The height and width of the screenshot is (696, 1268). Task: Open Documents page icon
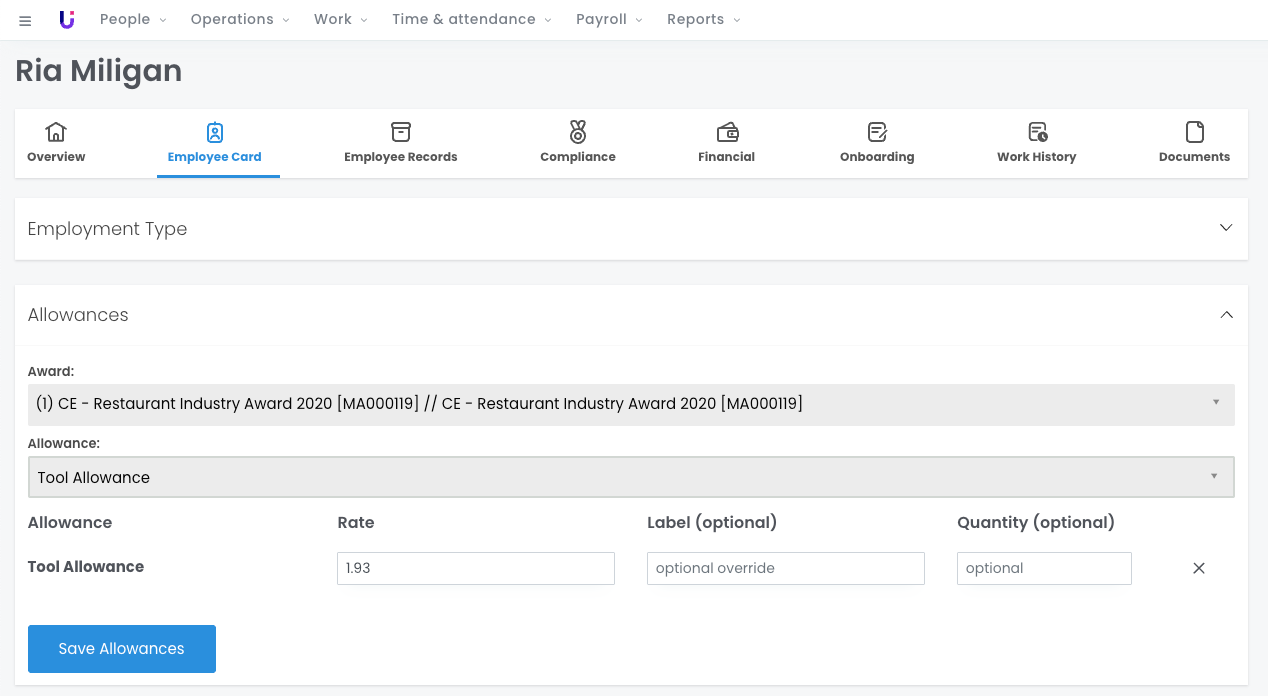click(x=1194, y=132)
